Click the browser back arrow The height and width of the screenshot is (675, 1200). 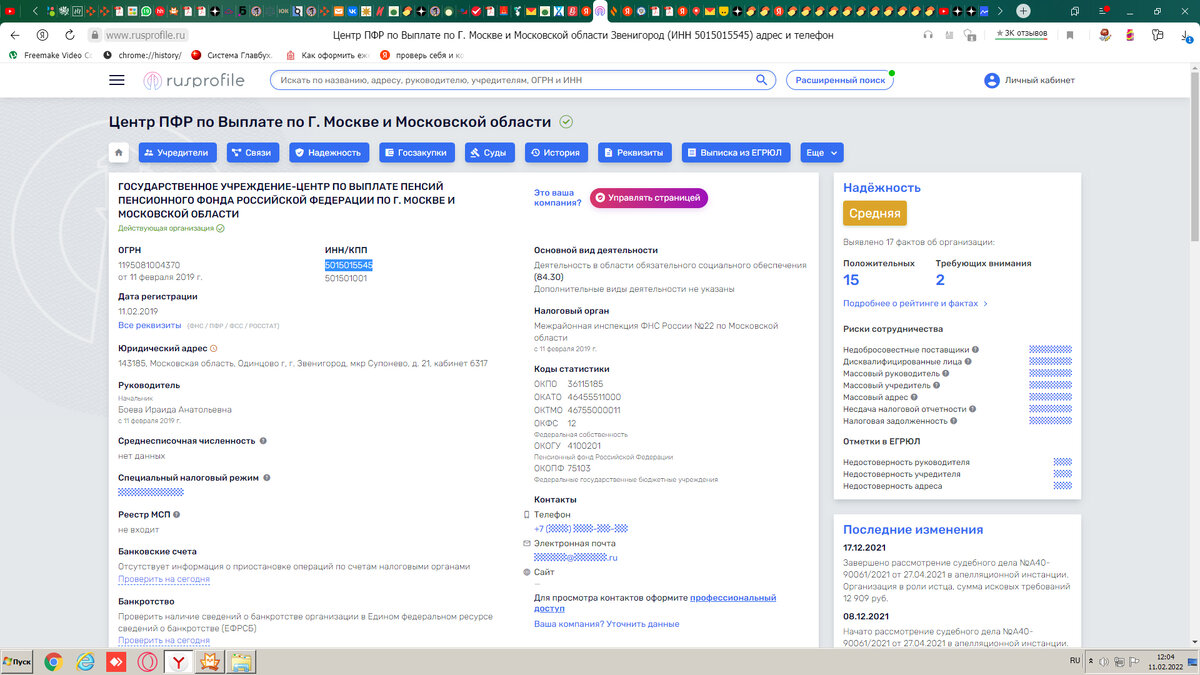coord(17,35)
